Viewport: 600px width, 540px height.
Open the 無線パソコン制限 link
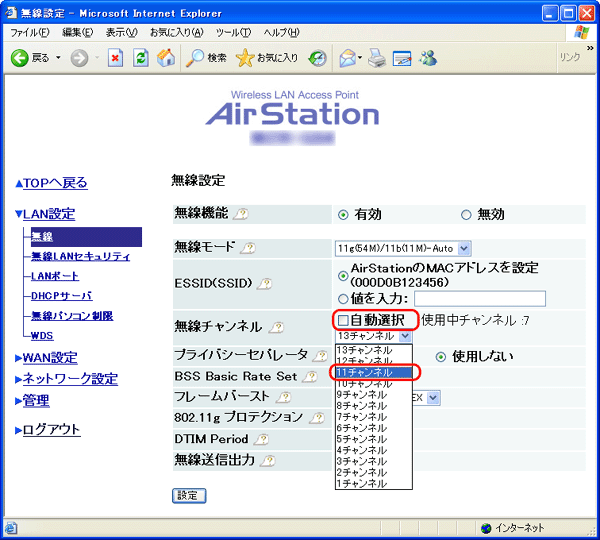[72, 316]
